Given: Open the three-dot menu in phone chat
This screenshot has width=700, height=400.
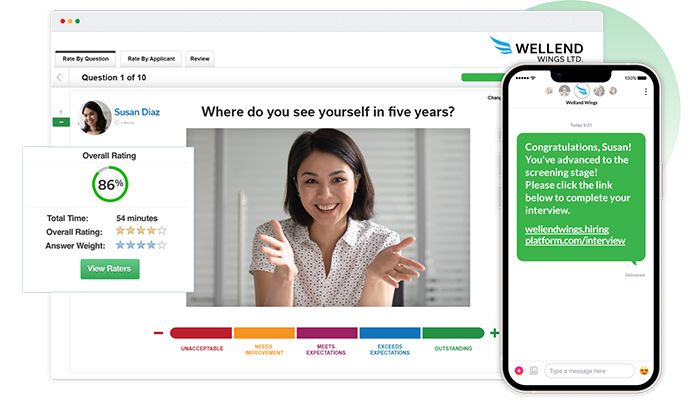Looking at the screenshot, I should coord(646,92).
